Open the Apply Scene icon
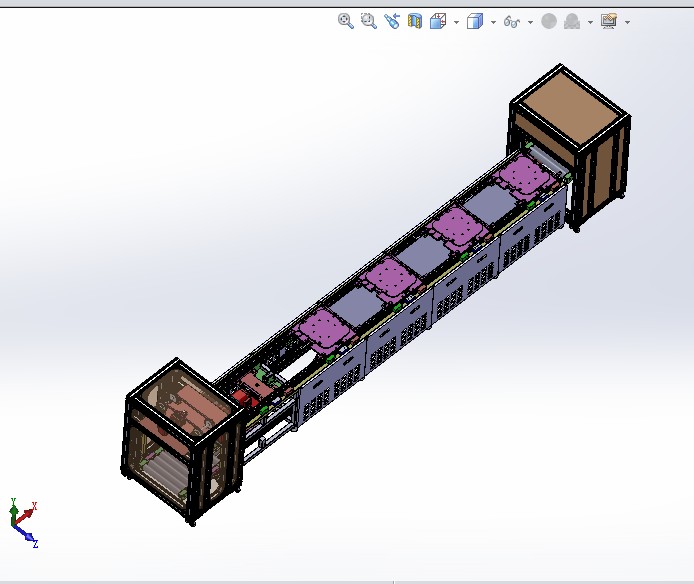This screenshot has height=584, width=694. pos(572,21)
